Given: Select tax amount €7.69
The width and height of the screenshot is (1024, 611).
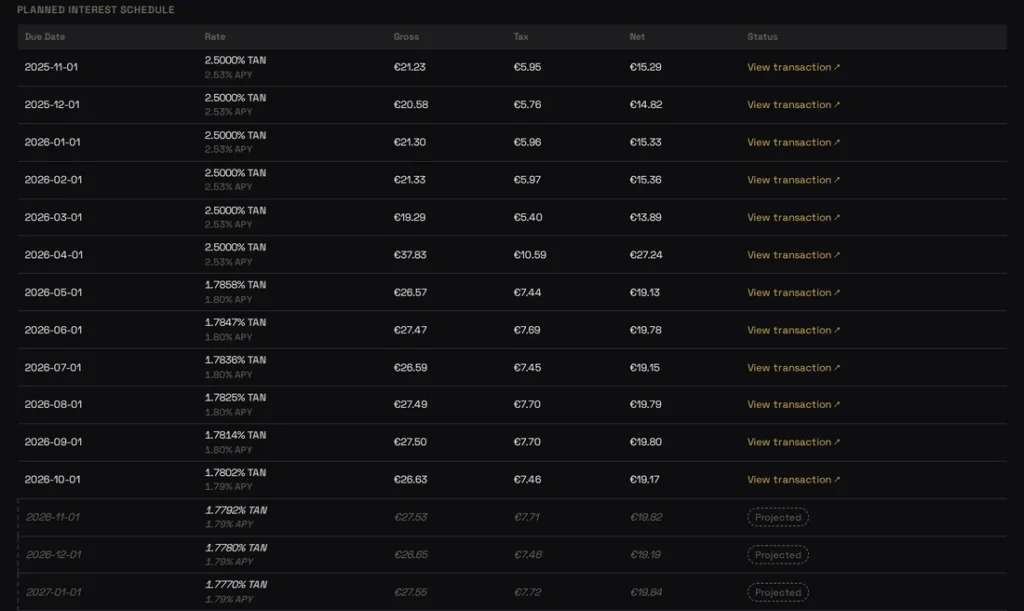Looking at the screenshot, I should pyautogui.click(x=526, y=330).
